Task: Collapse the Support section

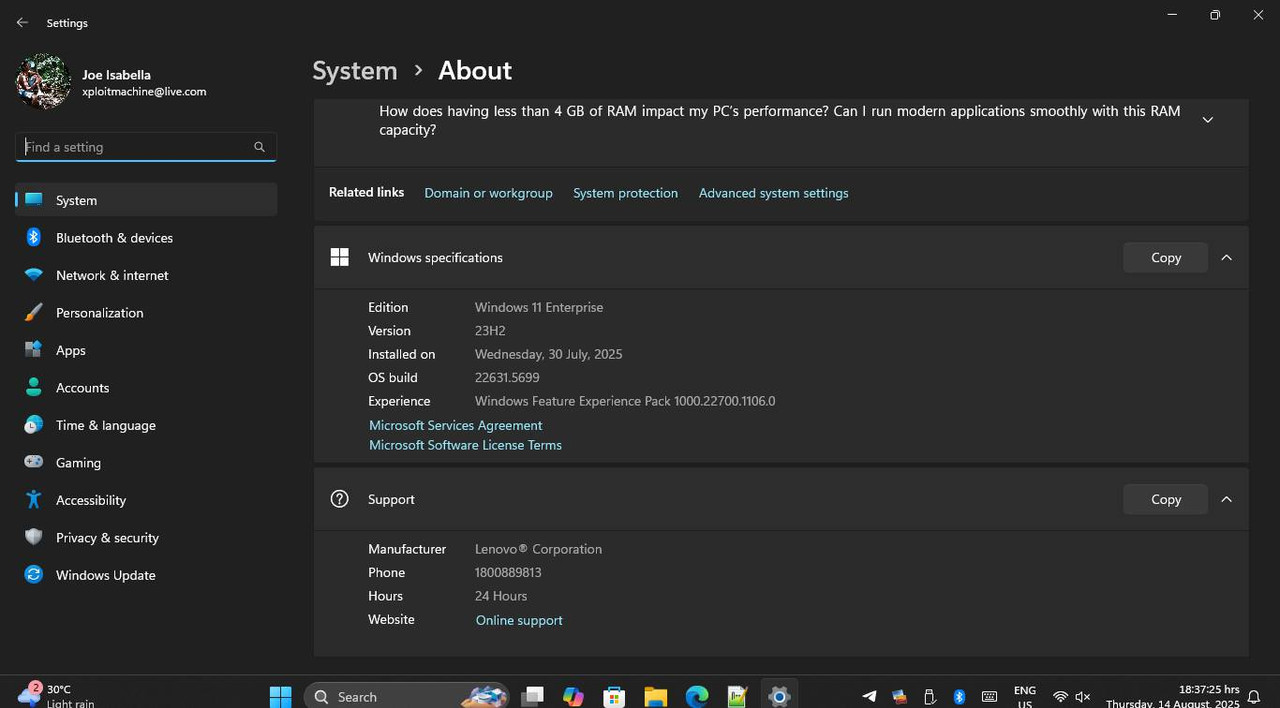Action: tap(1227, 499)
